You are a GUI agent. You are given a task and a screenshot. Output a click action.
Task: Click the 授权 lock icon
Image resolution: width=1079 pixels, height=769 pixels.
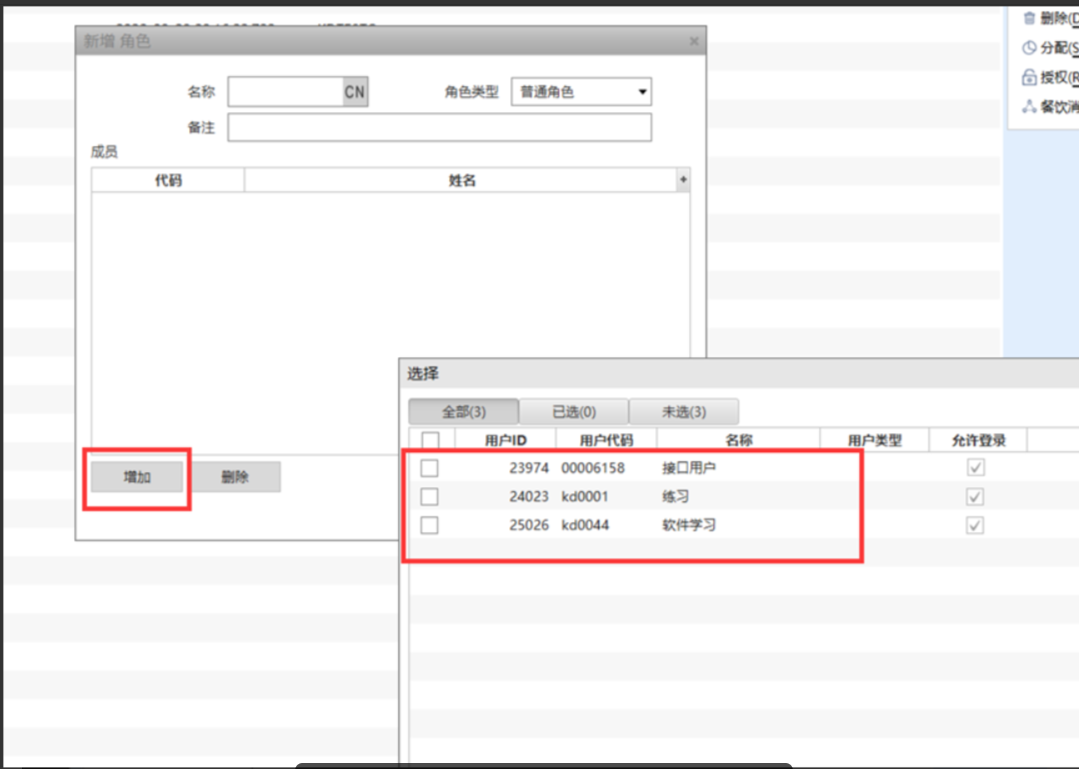point(1029,77)
